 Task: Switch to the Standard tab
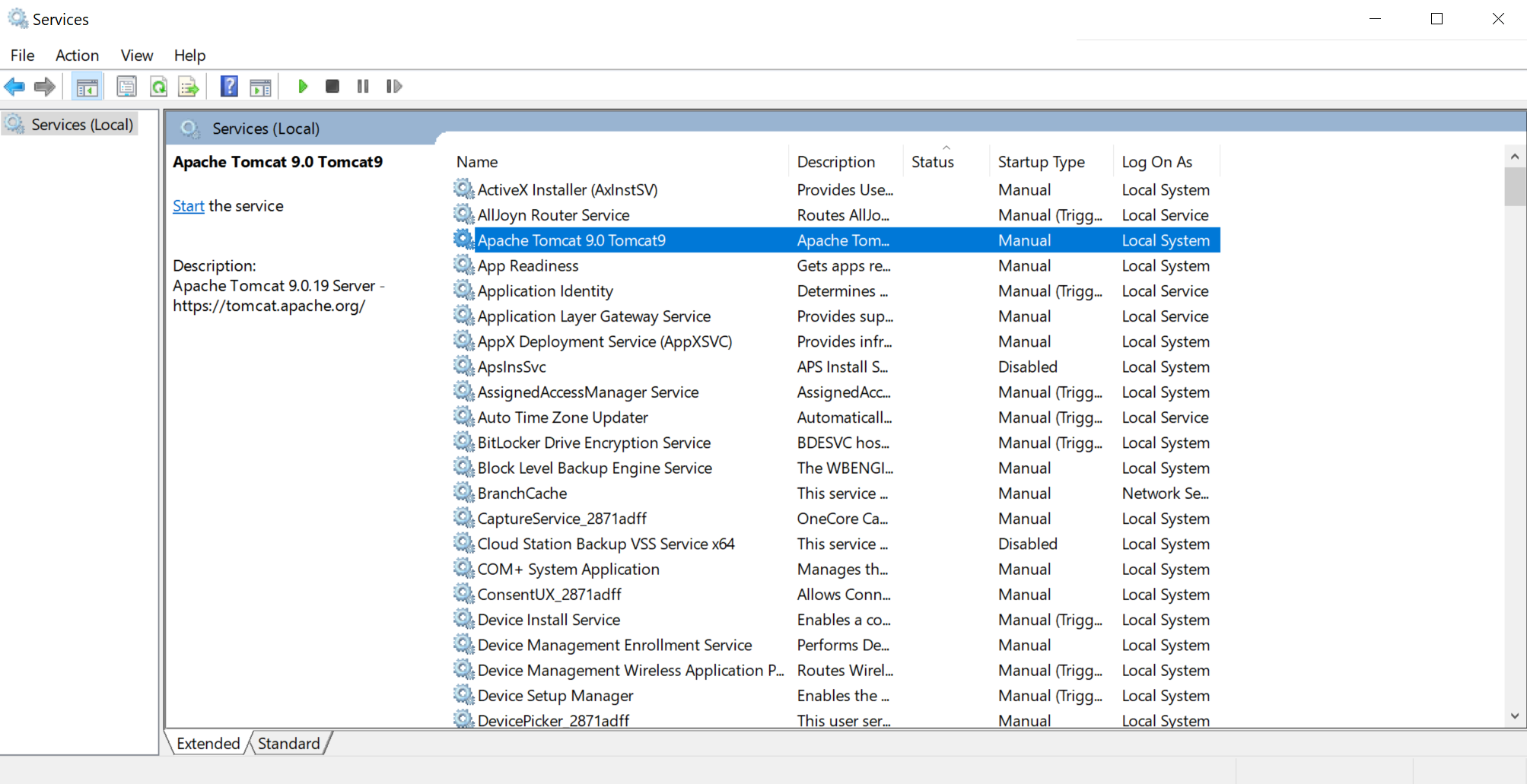(x=289, y=744)
